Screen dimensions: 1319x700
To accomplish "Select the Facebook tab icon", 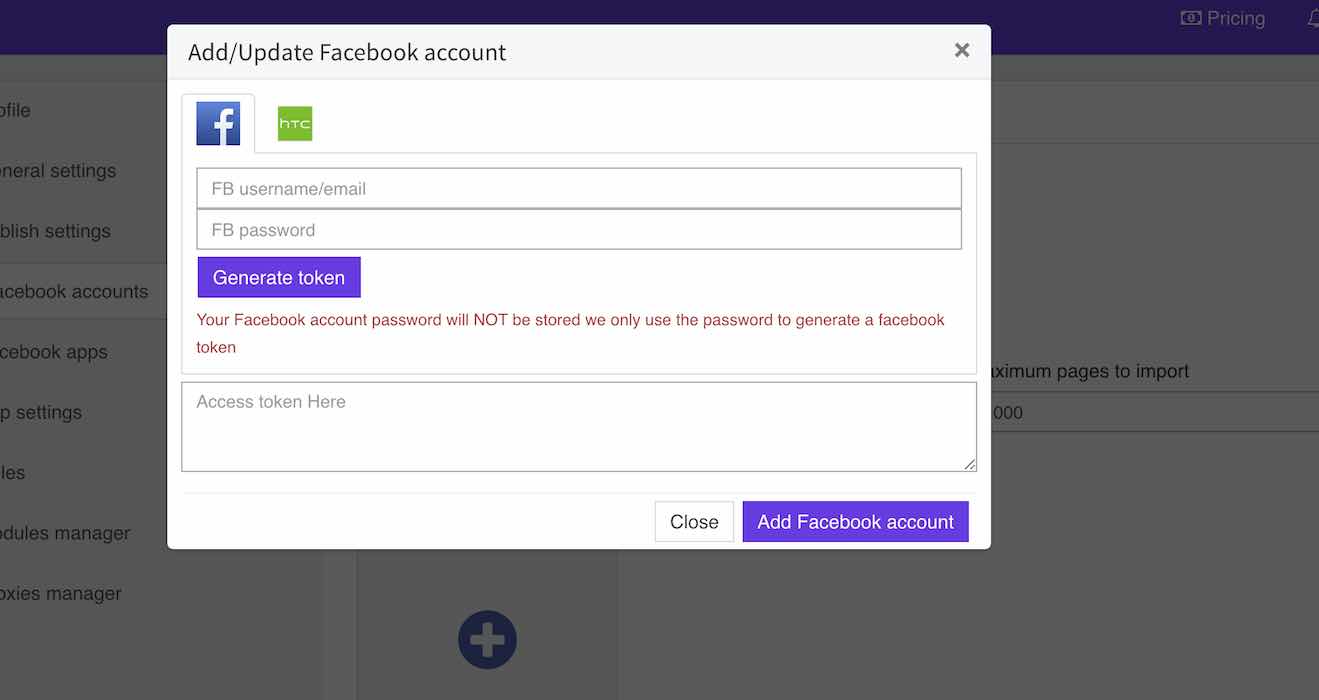I will [x=218, y=122].
